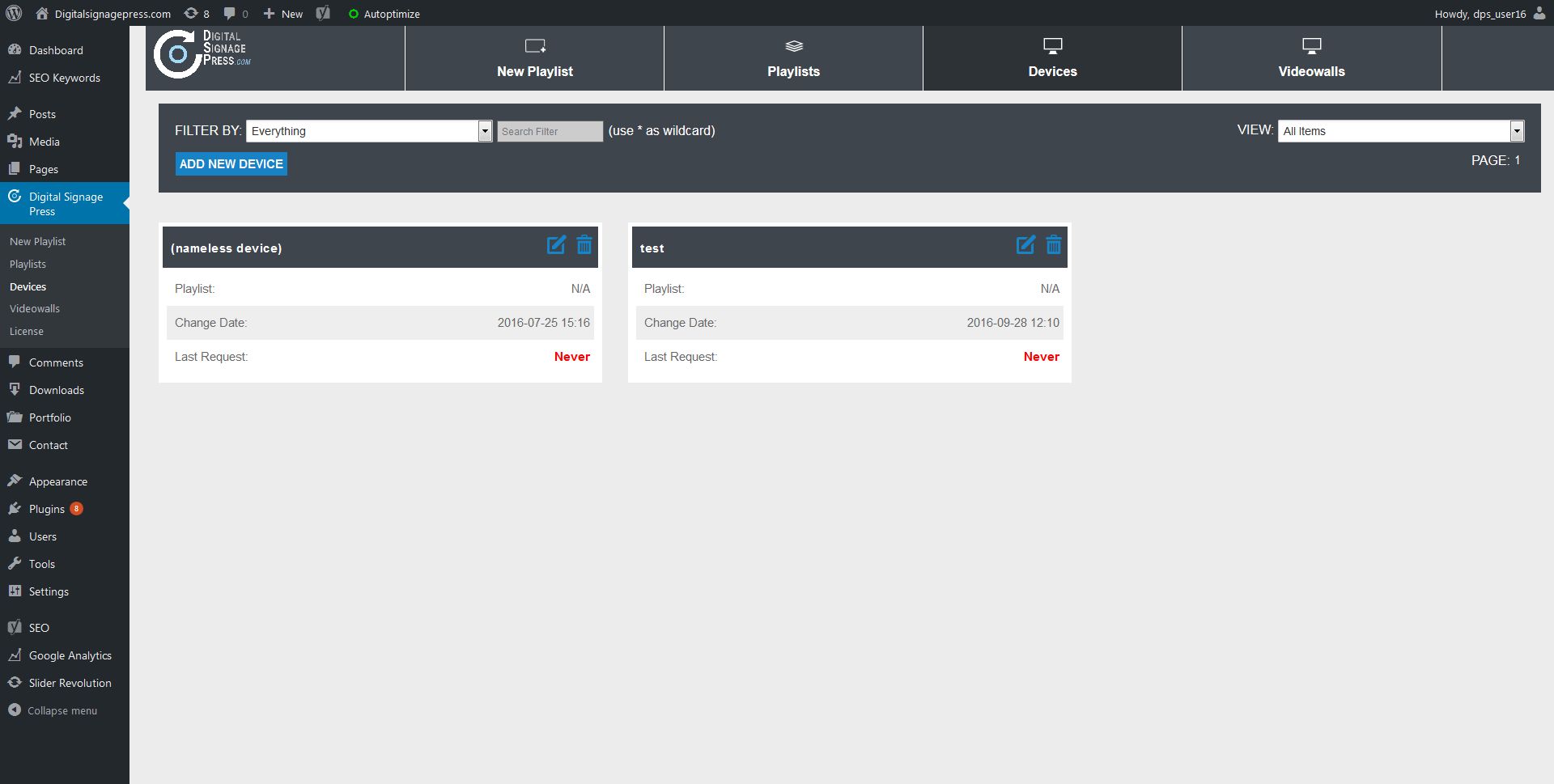Click the Slider Revolution icon
This screenshot has width=1554, height=784.
coord(15,683)
